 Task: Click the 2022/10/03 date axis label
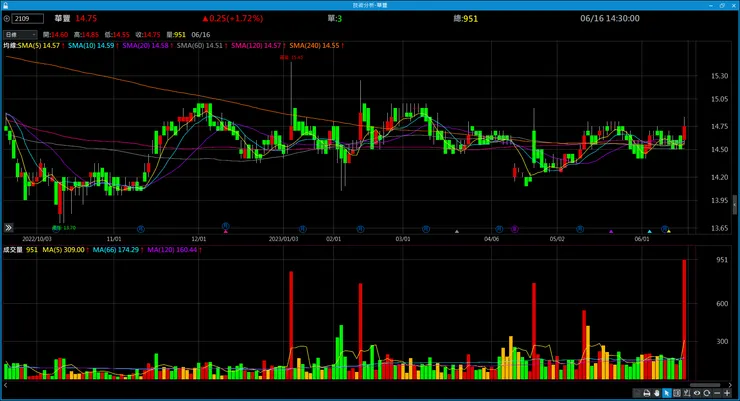[x=37, y=239]
